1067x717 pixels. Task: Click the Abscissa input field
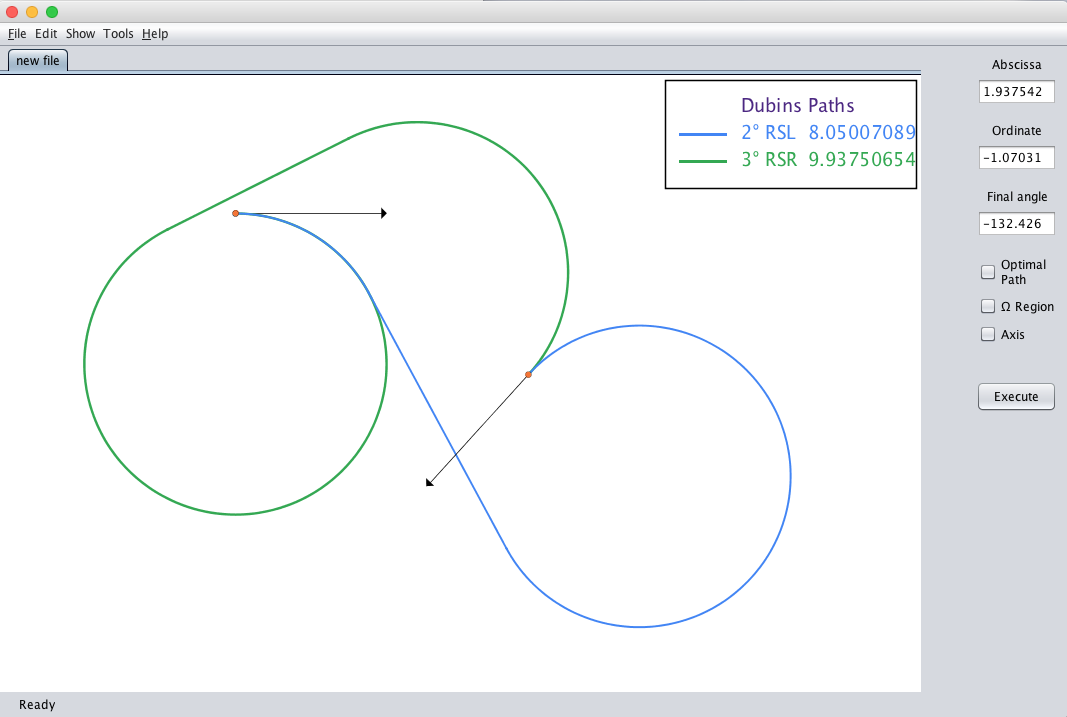pyautogui.click(x=1016, y=91)
